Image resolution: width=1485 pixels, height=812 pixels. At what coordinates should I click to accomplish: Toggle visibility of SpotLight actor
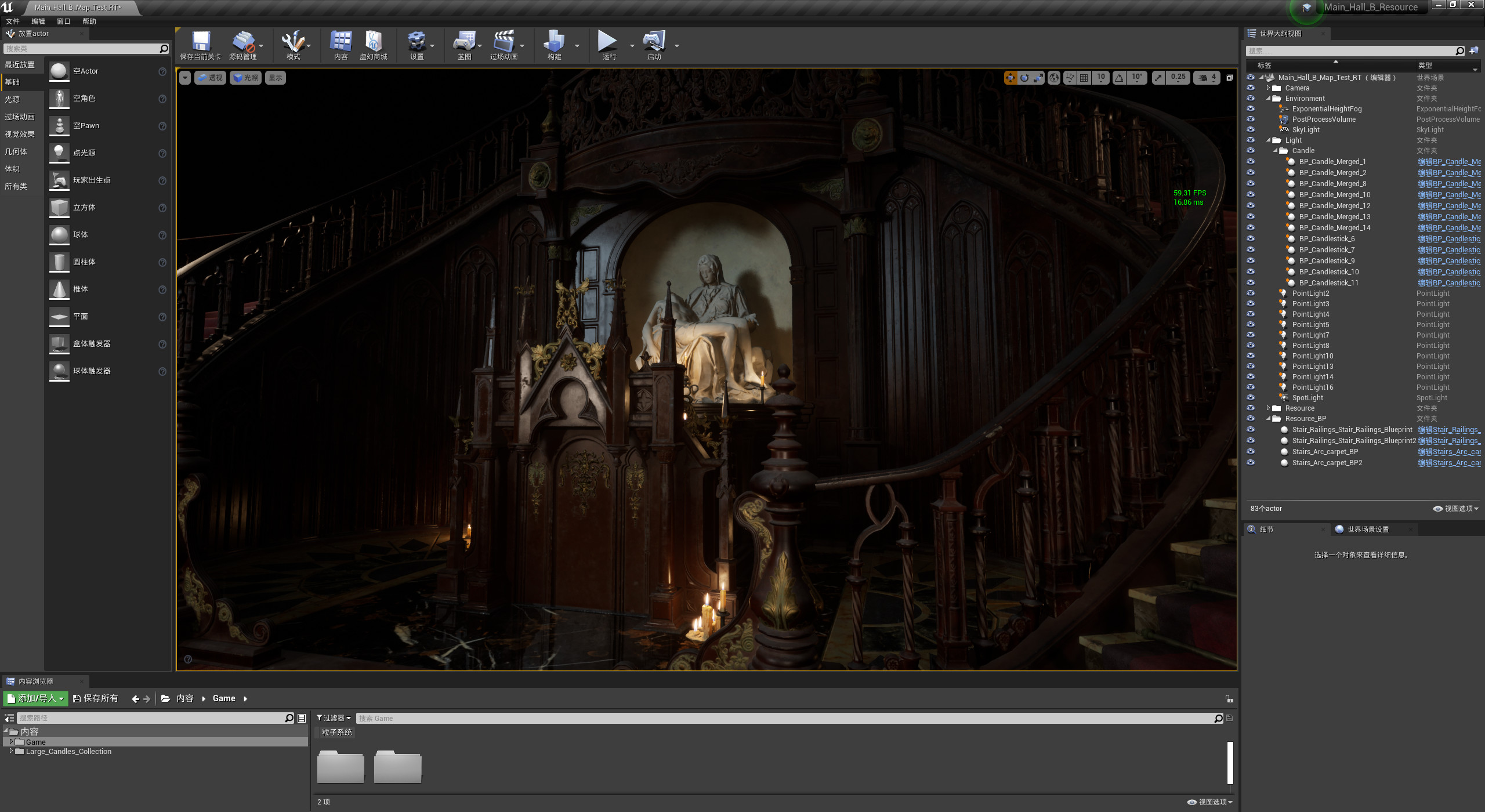point(1251,398)
